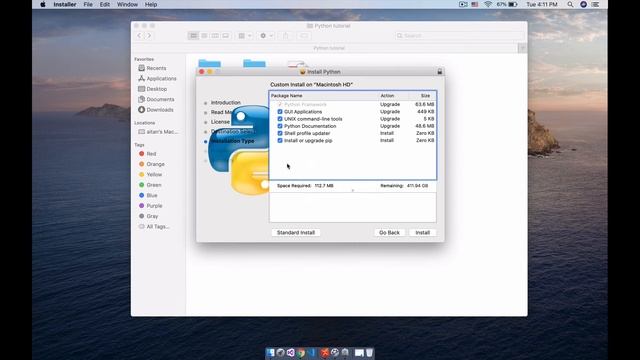Open Spotlight search in menu bar

(570, 4)
